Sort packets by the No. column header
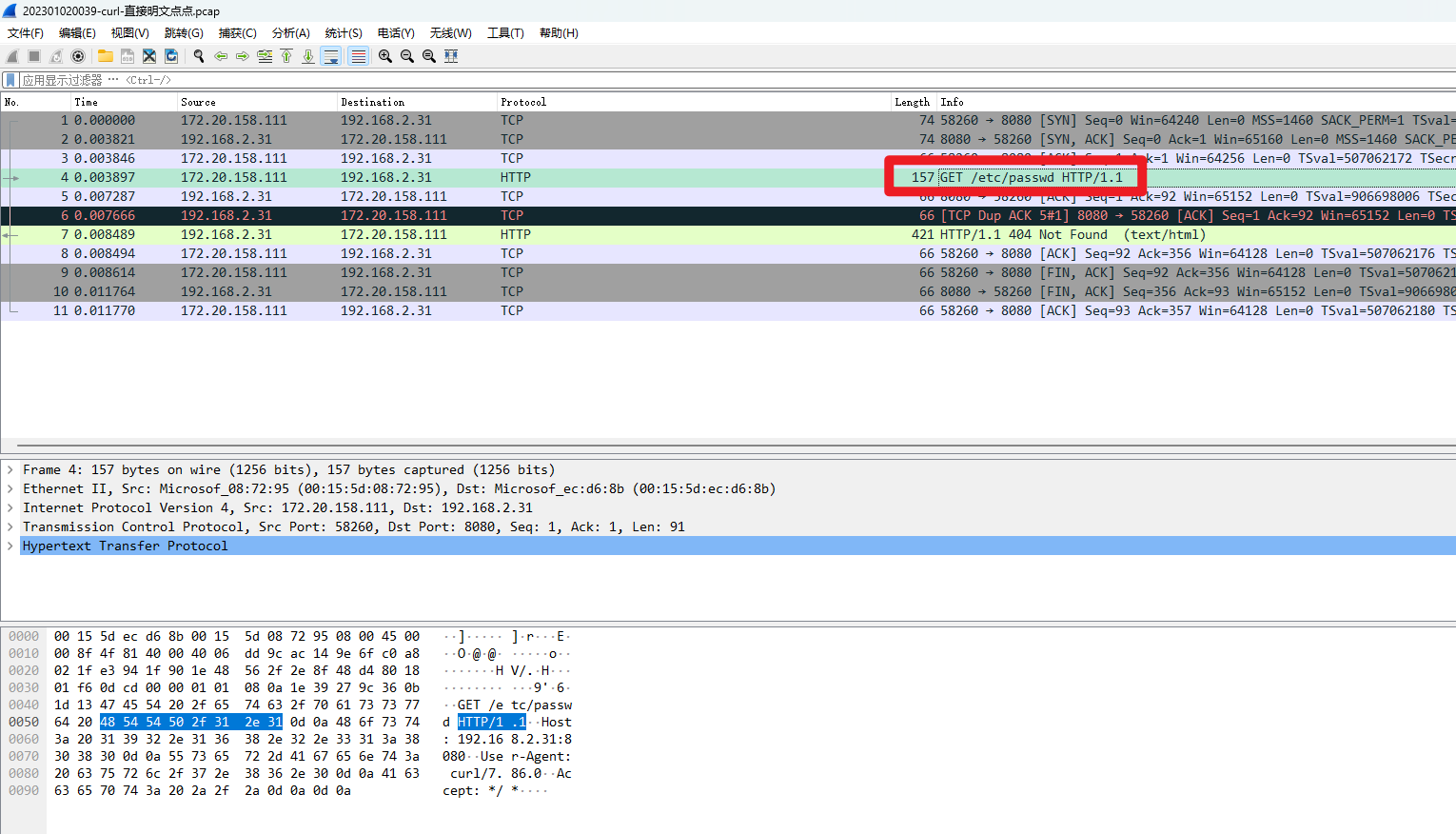Image resolution: width=1456 pixels, height=834 pixels. (36, 102)
